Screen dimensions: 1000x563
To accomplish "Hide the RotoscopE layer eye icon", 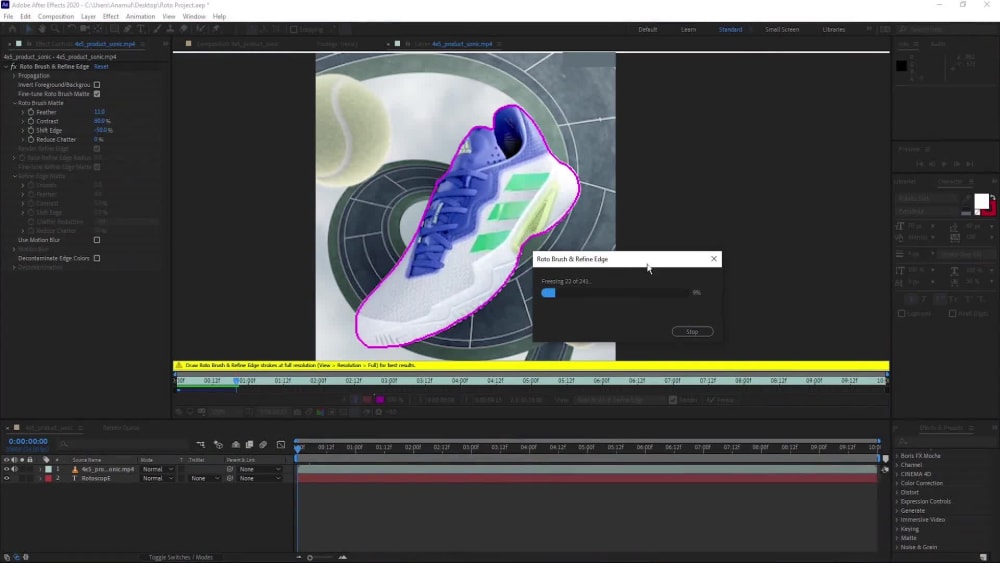I will tap(7, 478).
